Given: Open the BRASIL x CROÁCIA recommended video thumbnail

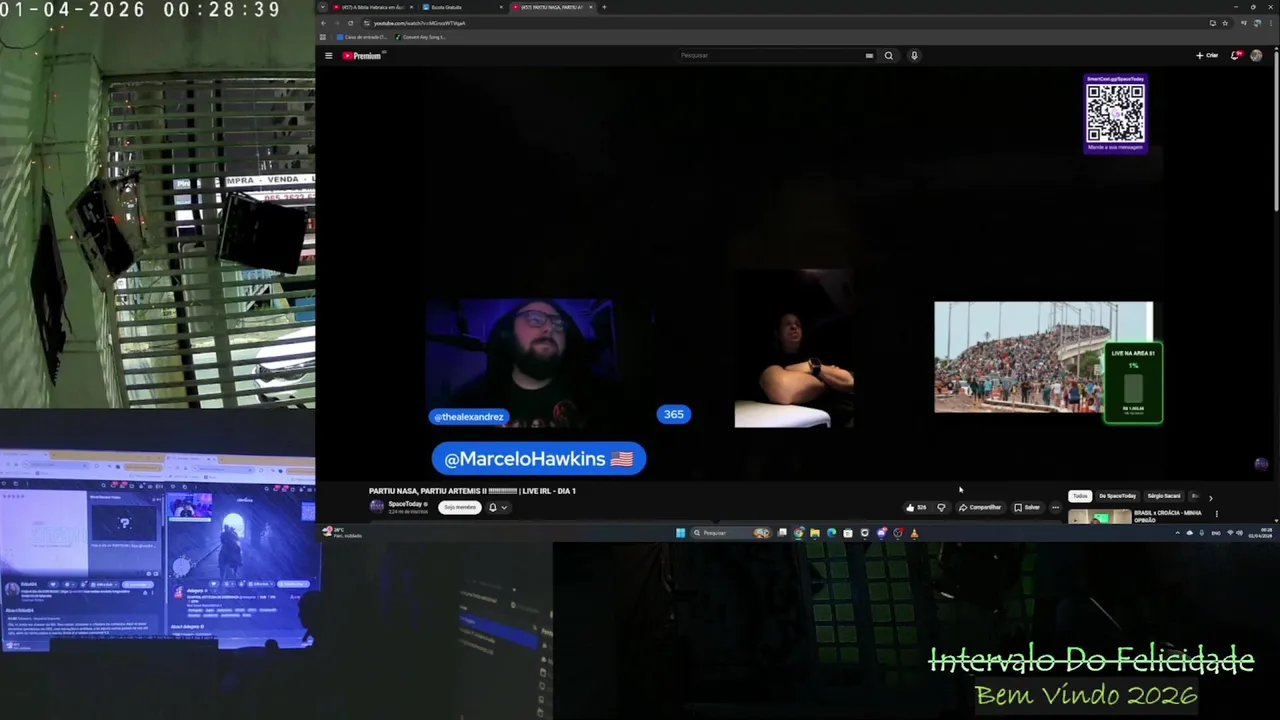Looking at the screenshot, I should click(1099, 517).
